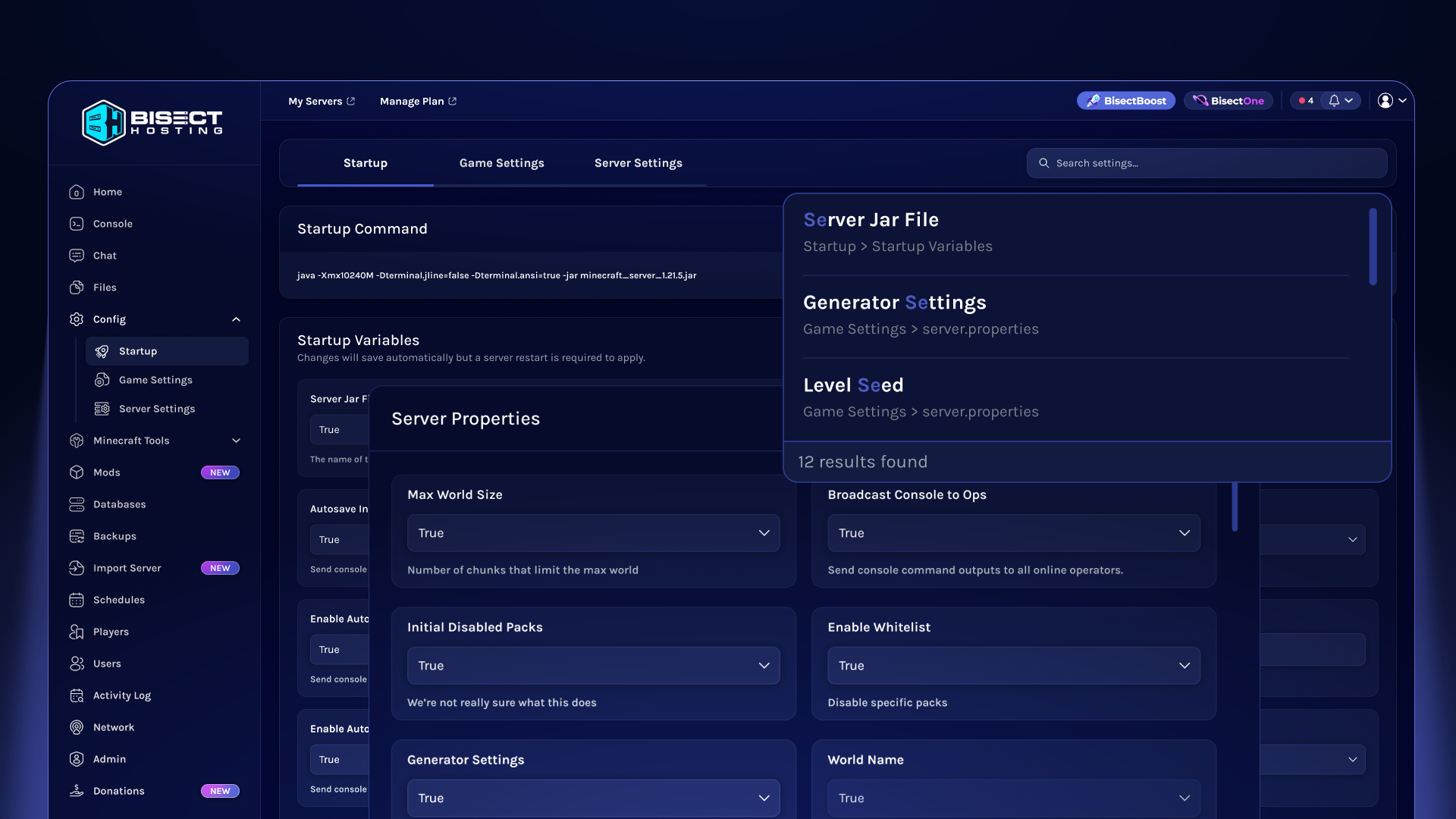Image resolution: width=1456 pixels, height=819 pixels.
Task: Select Startup in the Config submenu
Action: [167, 351]
